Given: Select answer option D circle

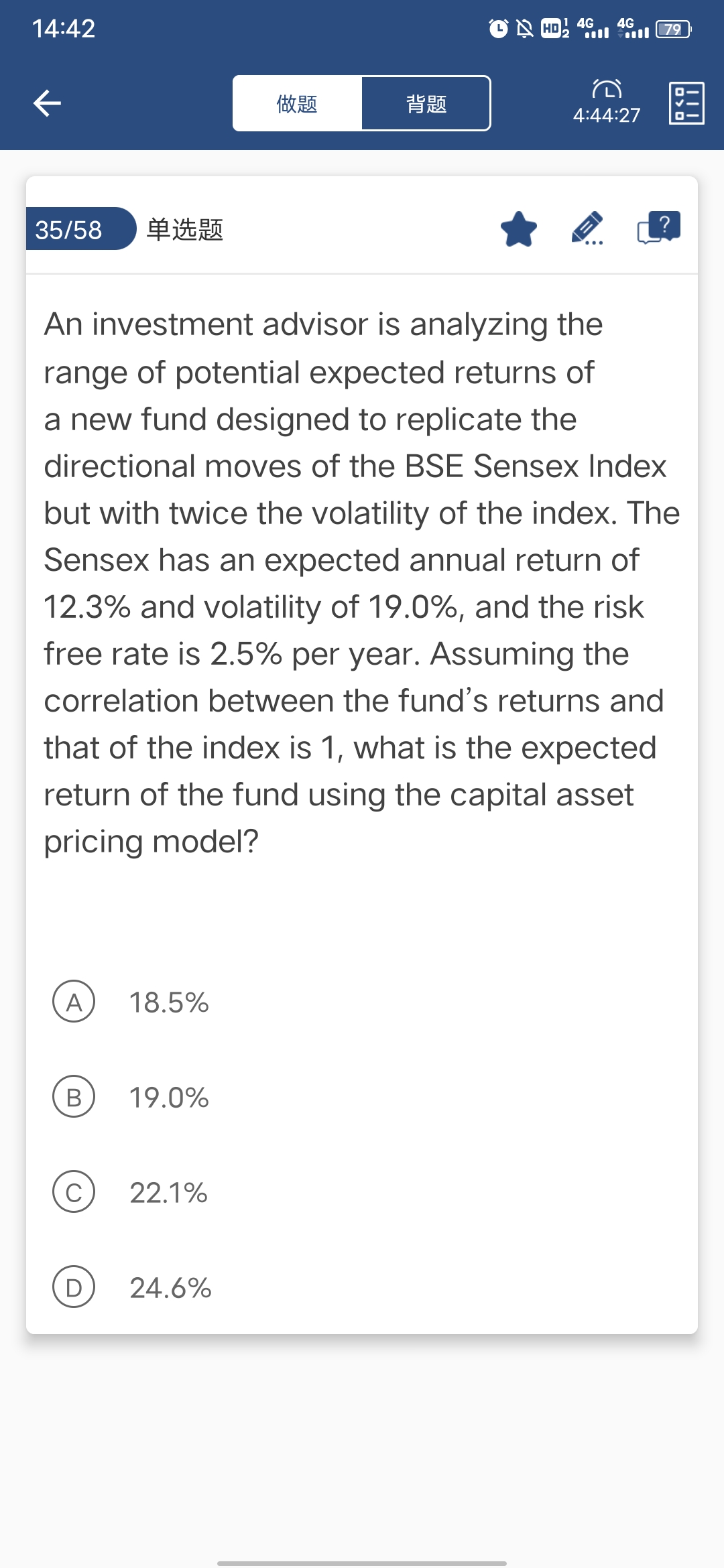Looking at the screenshot, I should click(x=74, y=1287).
